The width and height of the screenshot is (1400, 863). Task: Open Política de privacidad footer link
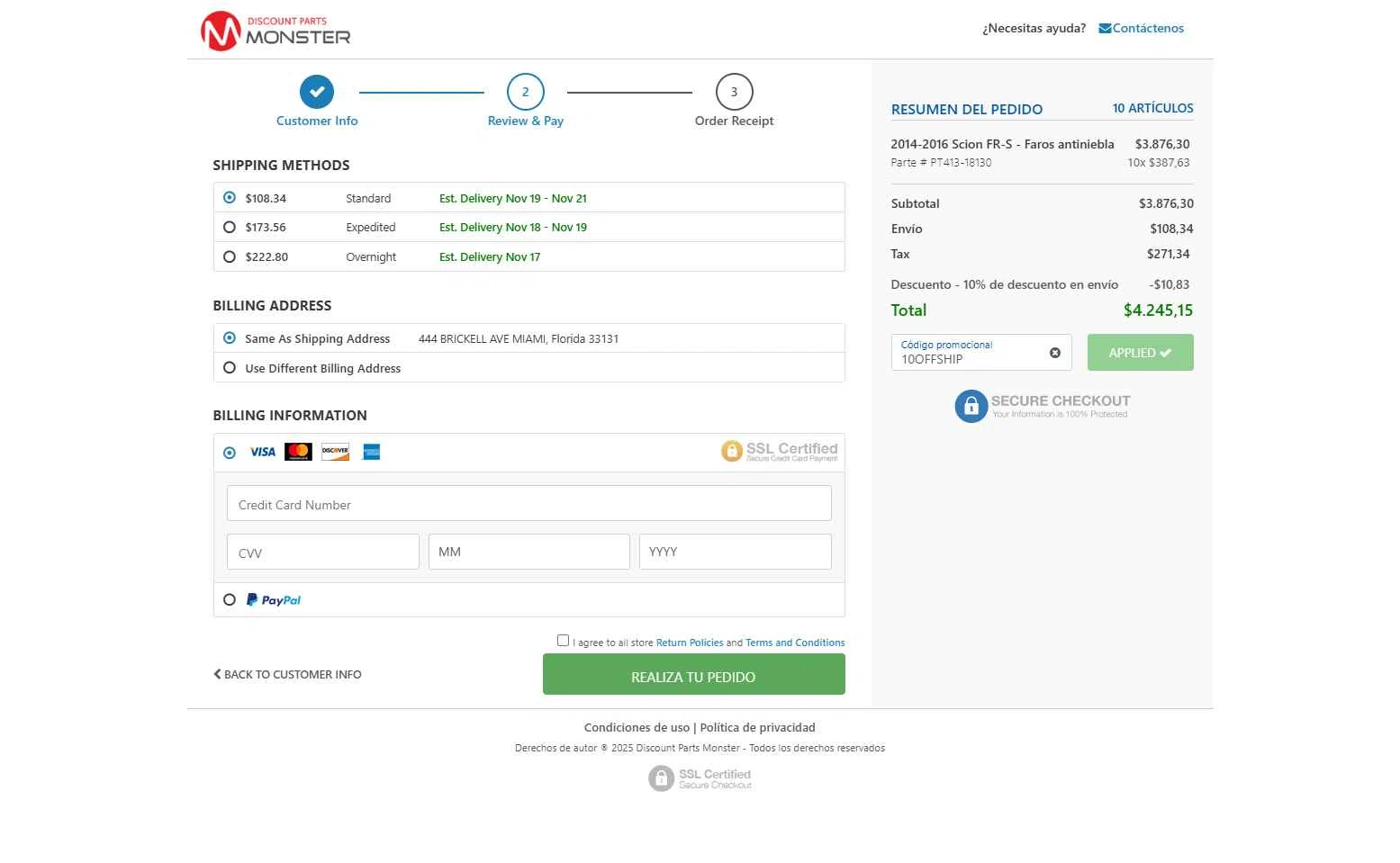coord(757,727)
